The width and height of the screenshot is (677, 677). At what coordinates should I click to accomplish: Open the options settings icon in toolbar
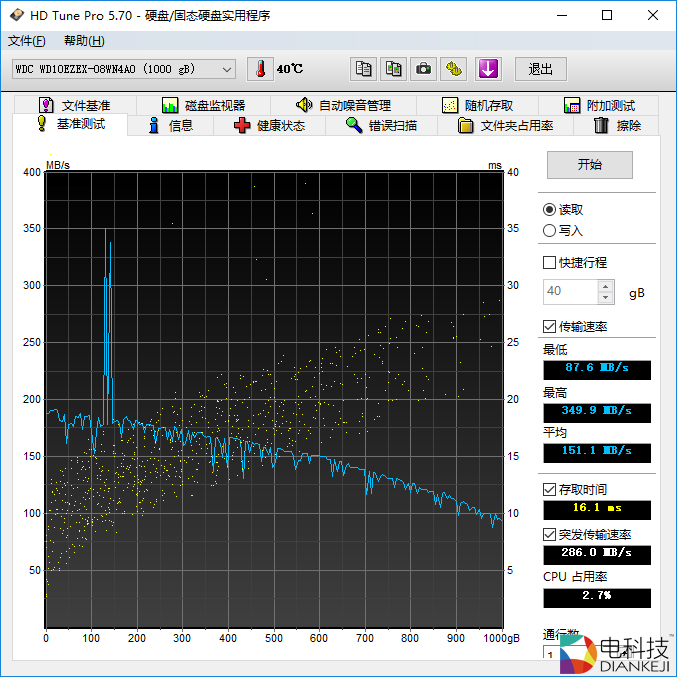coord(455,69)
